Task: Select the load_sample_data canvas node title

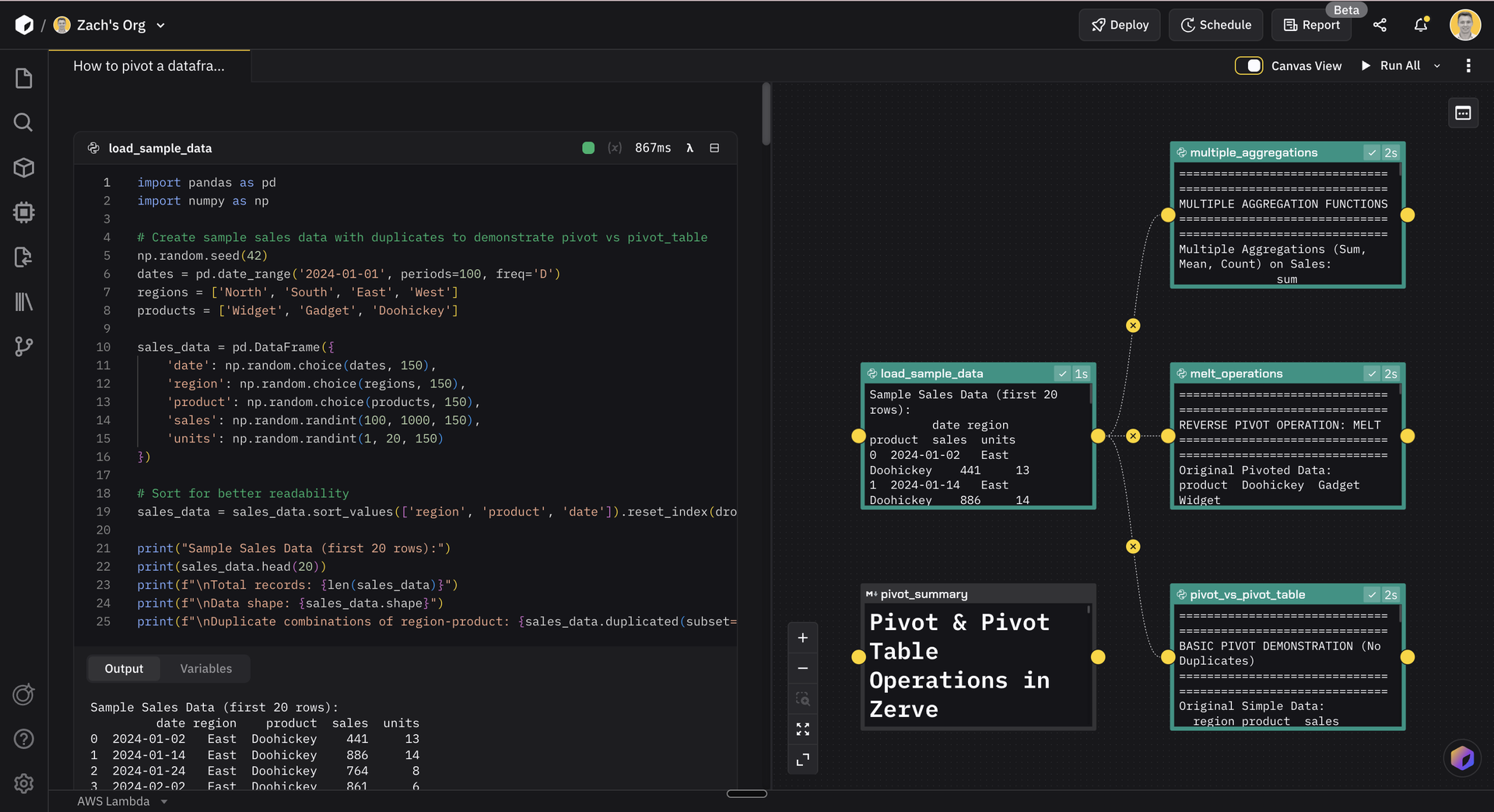Action: click(x=931, y=374)
